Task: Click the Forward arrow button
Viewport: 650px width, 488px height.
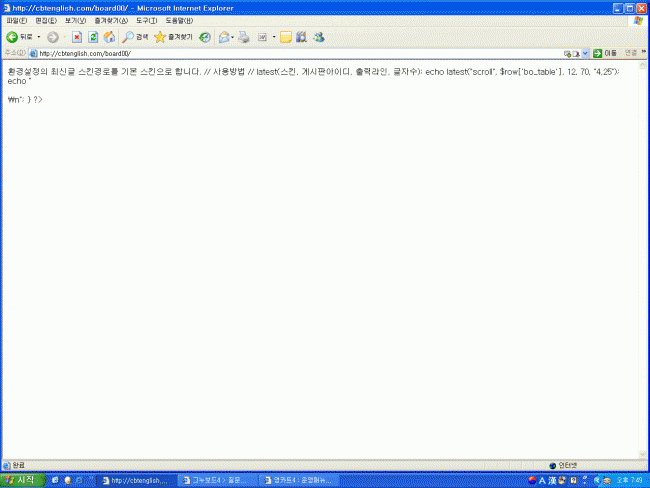Action: (x=52, y=37)
